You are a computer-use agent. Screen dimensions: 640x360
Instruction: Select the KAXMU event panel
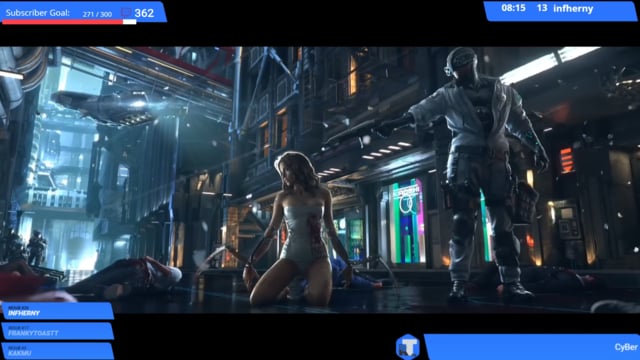(x=58, y=351)
